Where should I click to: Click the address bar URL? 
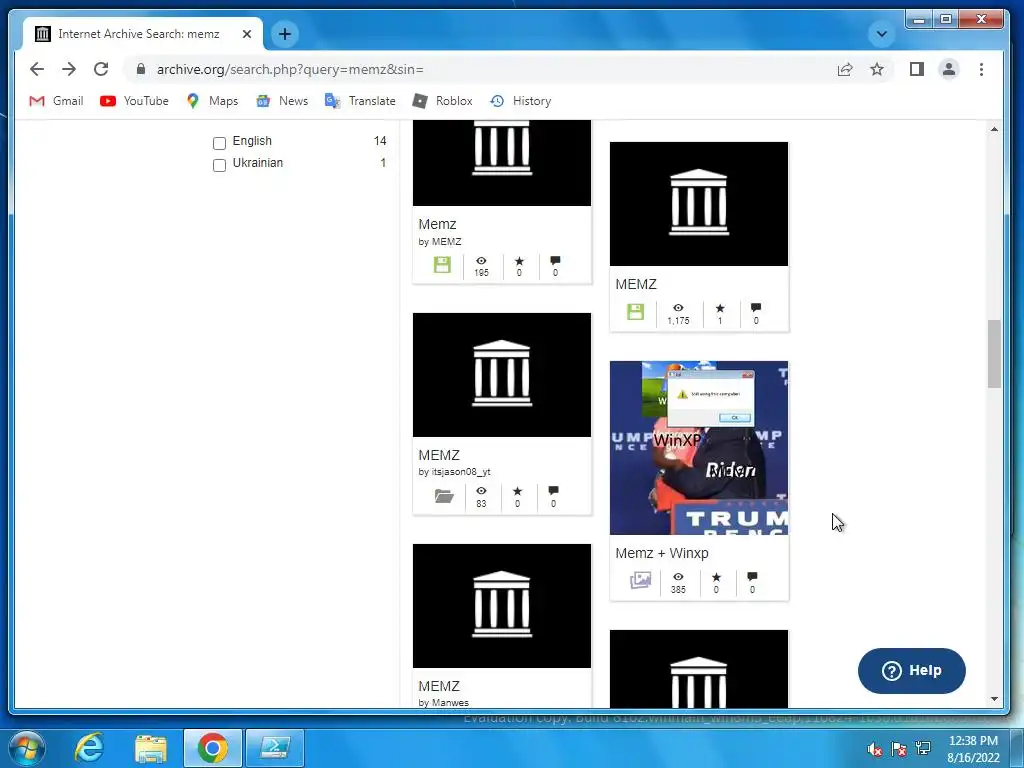pos(291,69)
